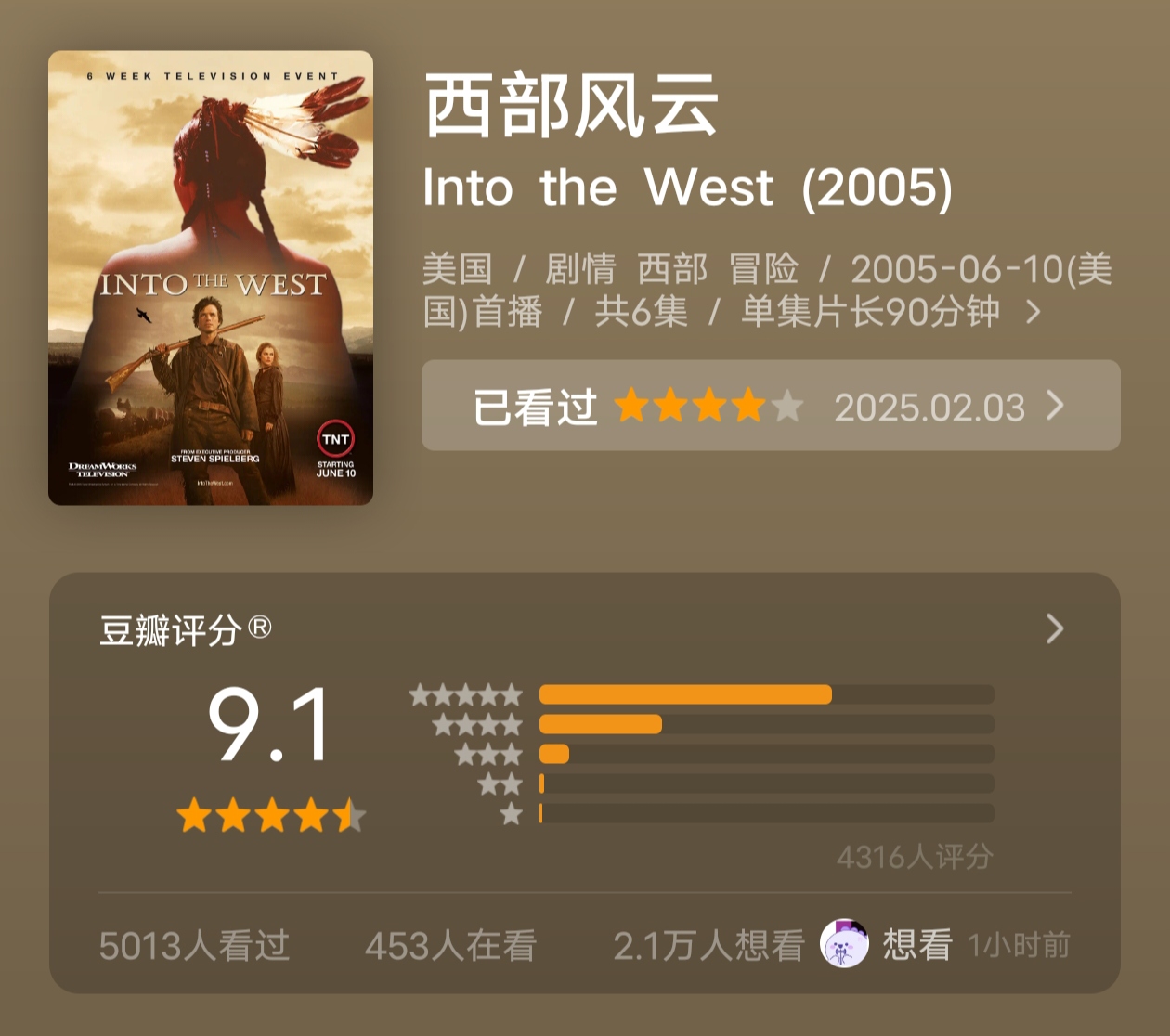Click the 9.1 score number
Viewport: 1170px width, 1036px height.
click(269, 724)
